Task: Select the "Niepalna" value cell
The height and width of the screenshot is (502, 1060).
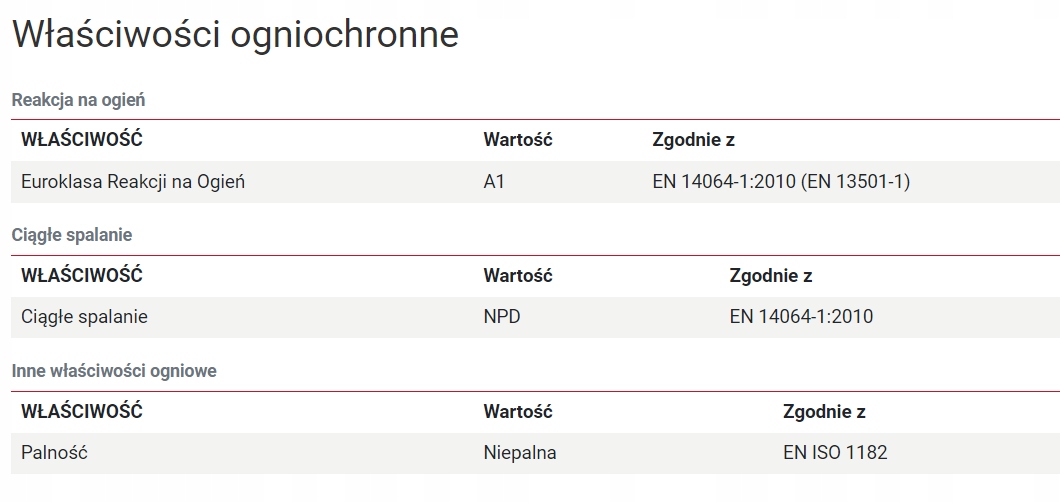Action: click(520, 453)
